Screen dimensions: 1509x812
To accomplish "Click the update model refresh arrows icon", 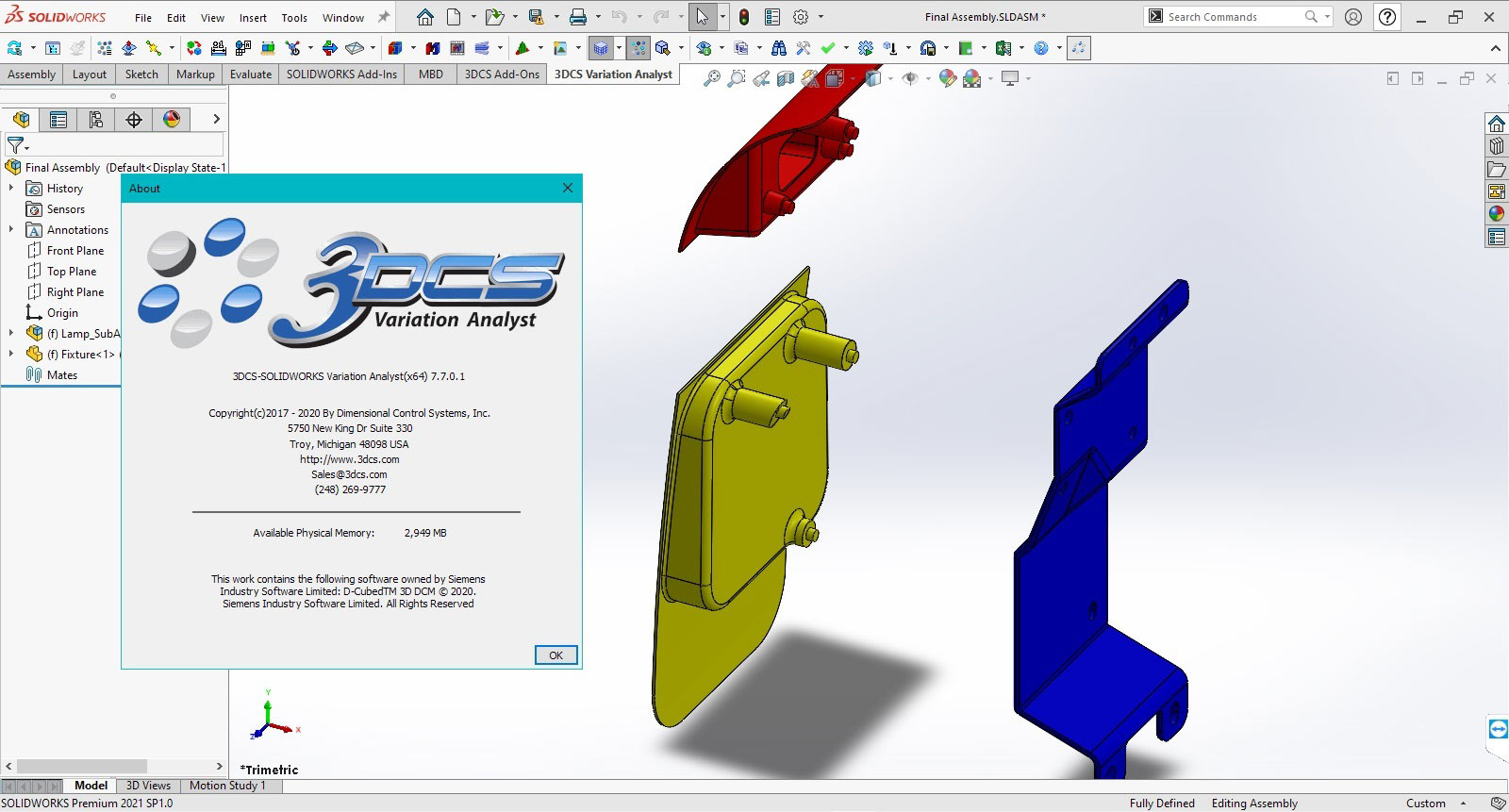I will (14, 48).
